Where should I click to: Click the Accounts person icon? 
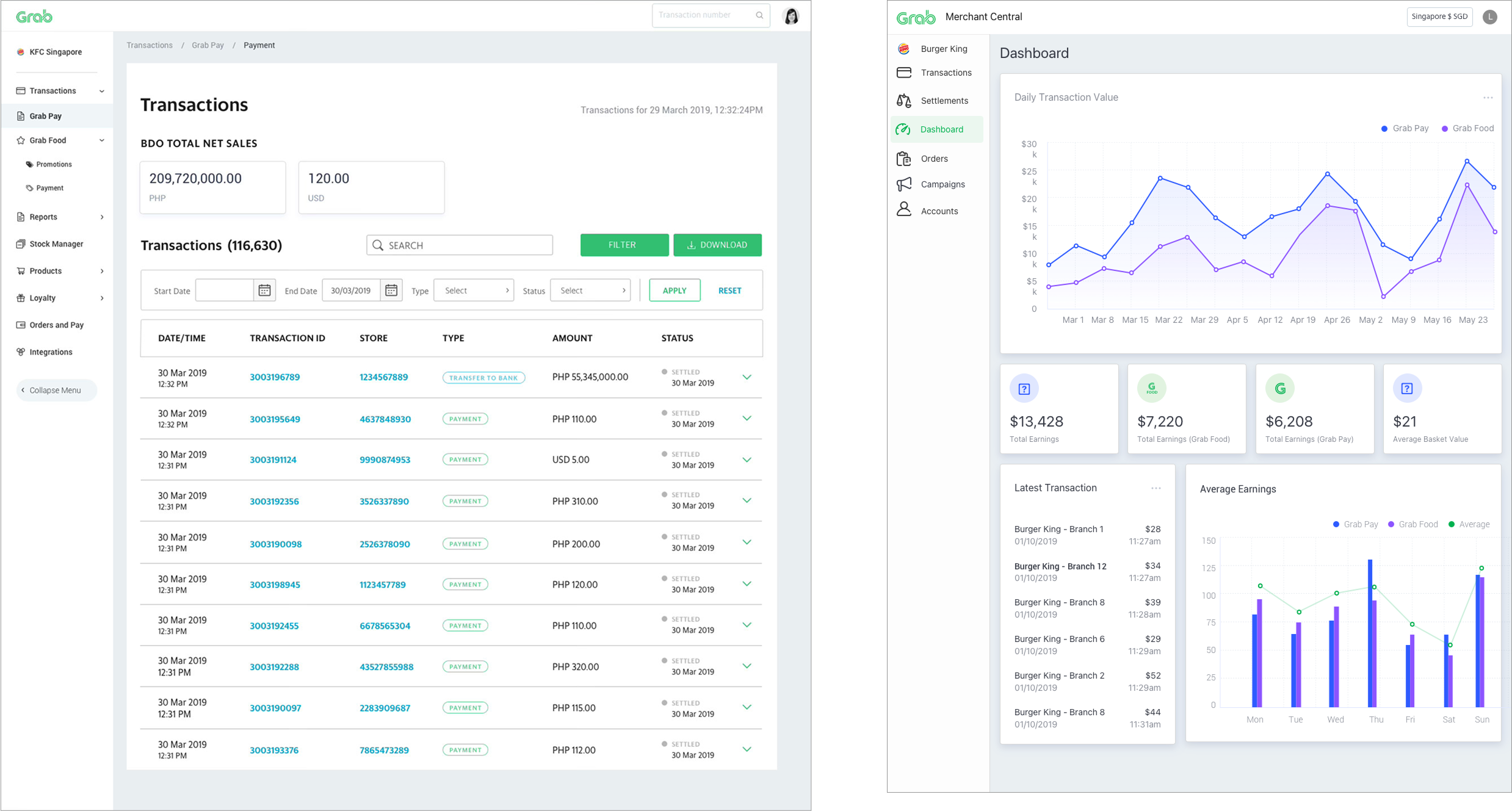coord(904,210)
